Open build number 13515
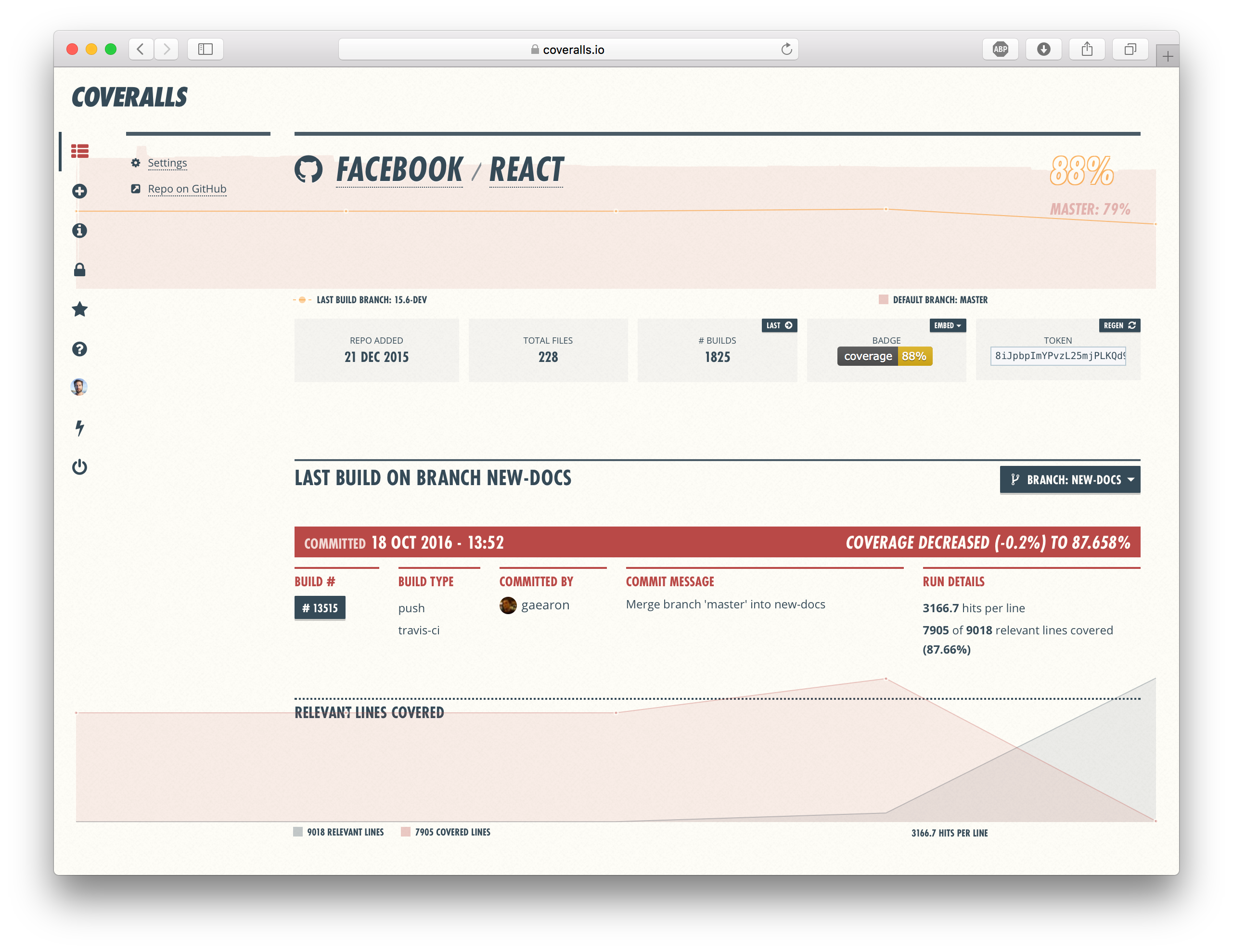Image resolution: width=1233 pixels, height=952 pixels. [320, 608]
